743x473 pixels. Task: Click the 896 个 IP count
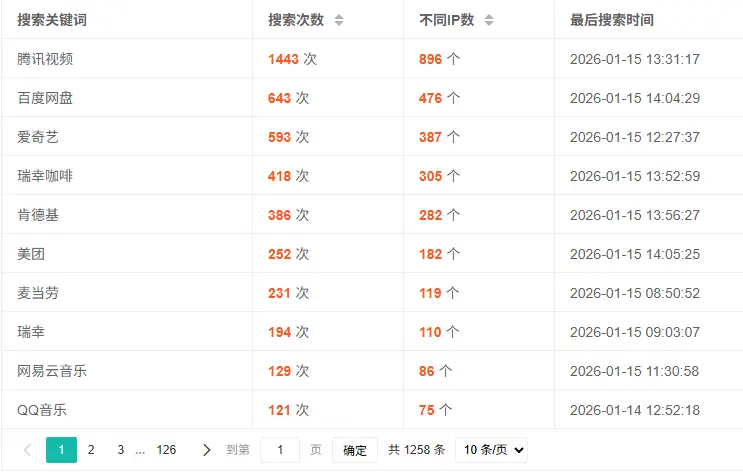(439, 59)
